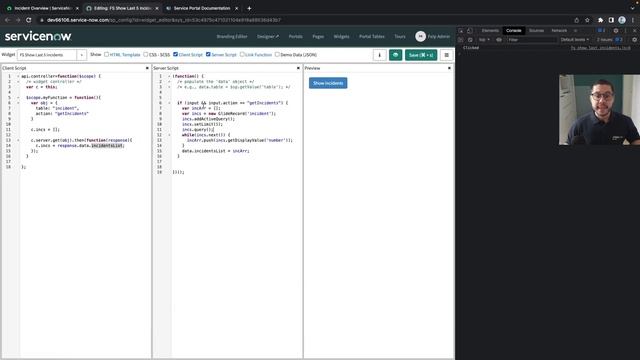Open the Chrome profile avatar
The height and width of the screenshot is (360, 640).
click(622, 20)
